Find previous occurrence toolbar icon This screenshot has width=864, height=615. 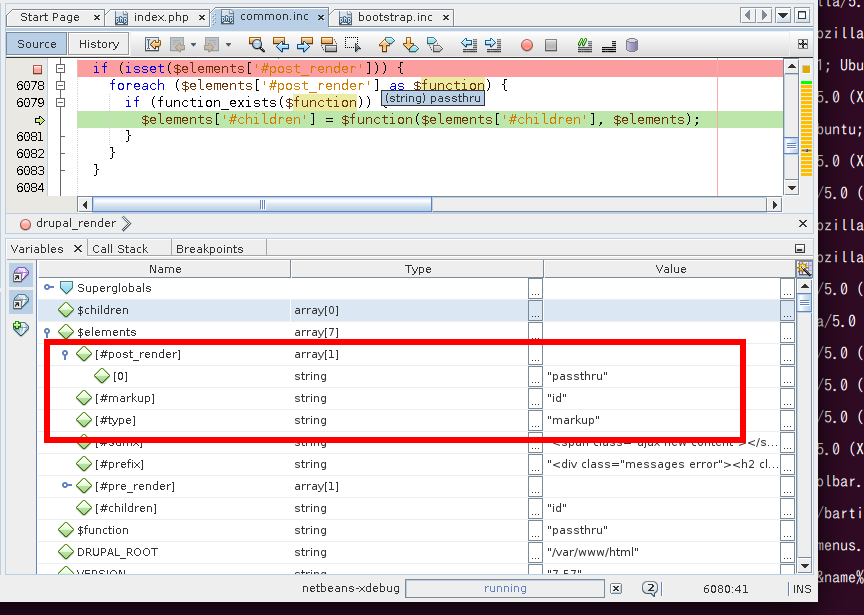(280, 45)
